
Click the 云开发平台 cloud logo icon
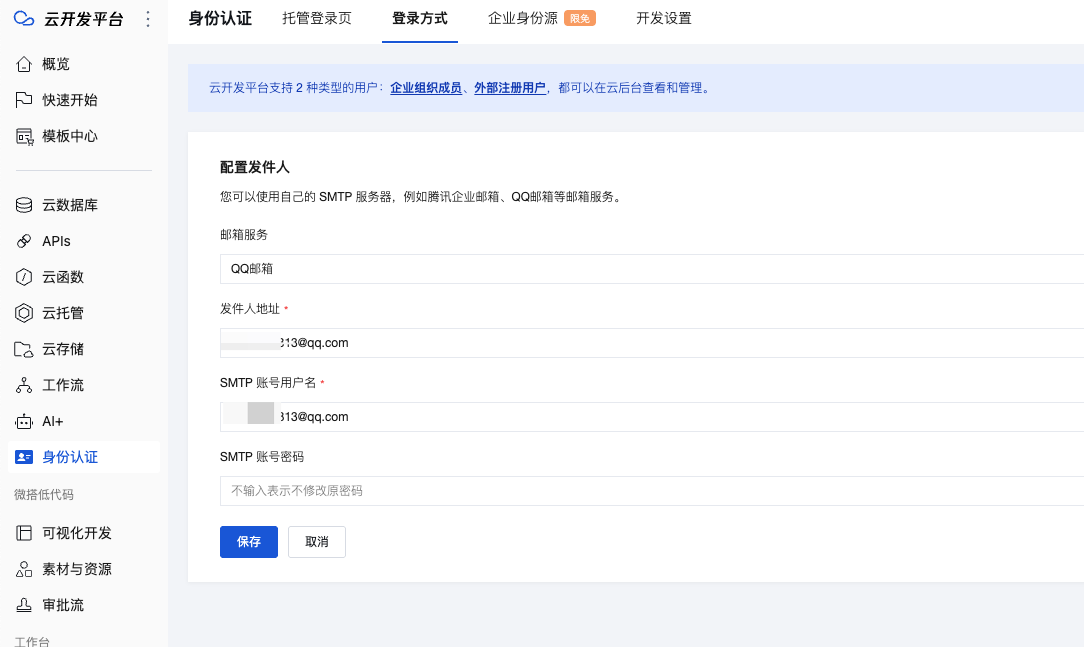(x=25, y=19)
